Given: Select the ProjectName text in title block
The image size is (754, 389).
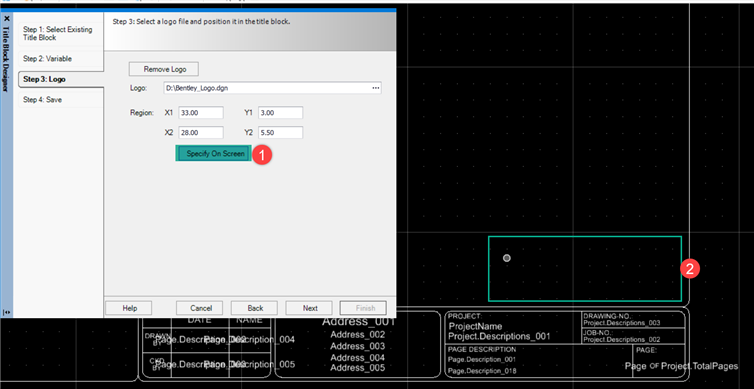Looking at the screenshot, I should pyautogui.click(x=475, y=326).
